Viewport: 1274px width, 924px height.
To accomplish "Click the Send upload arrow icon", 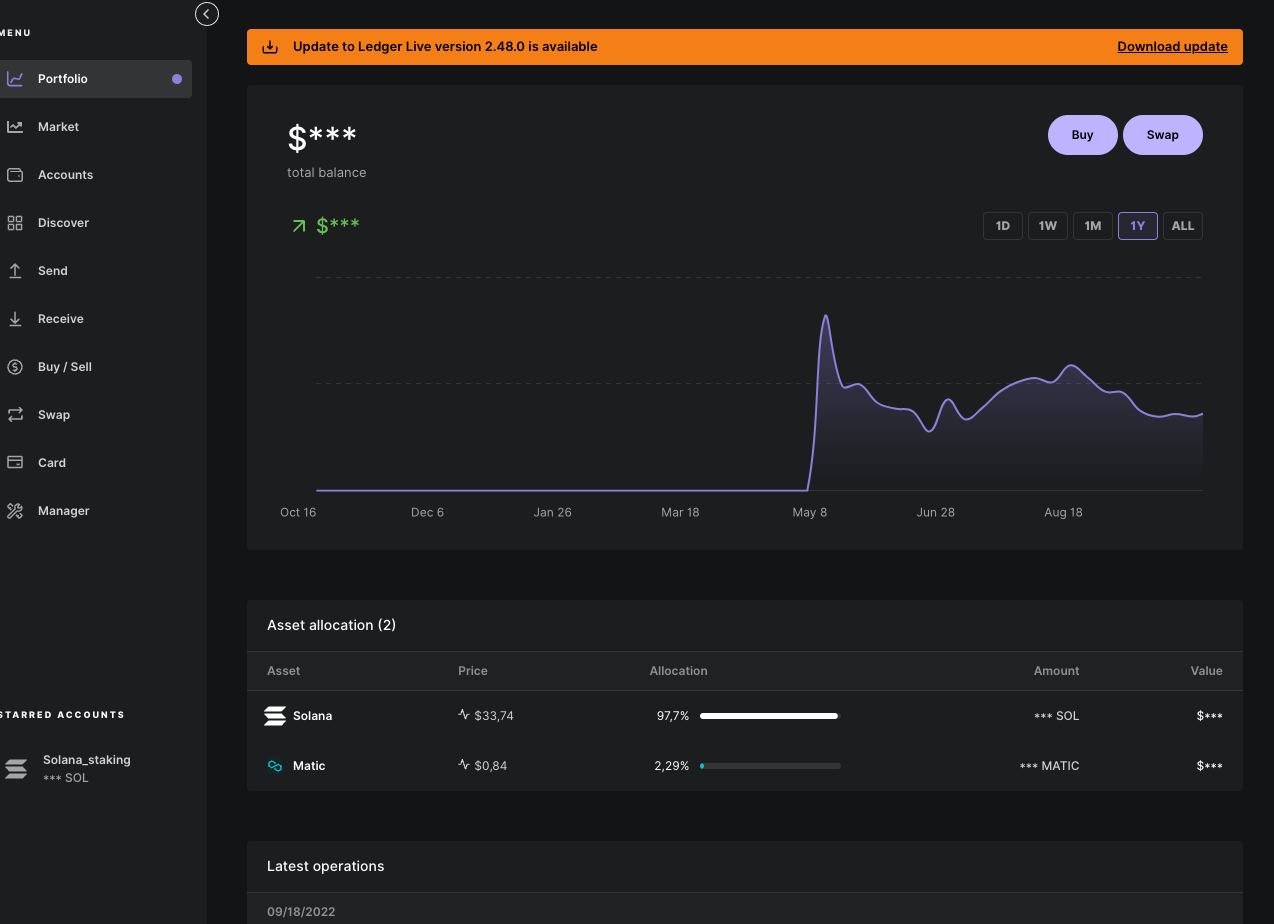I will 15,271.
